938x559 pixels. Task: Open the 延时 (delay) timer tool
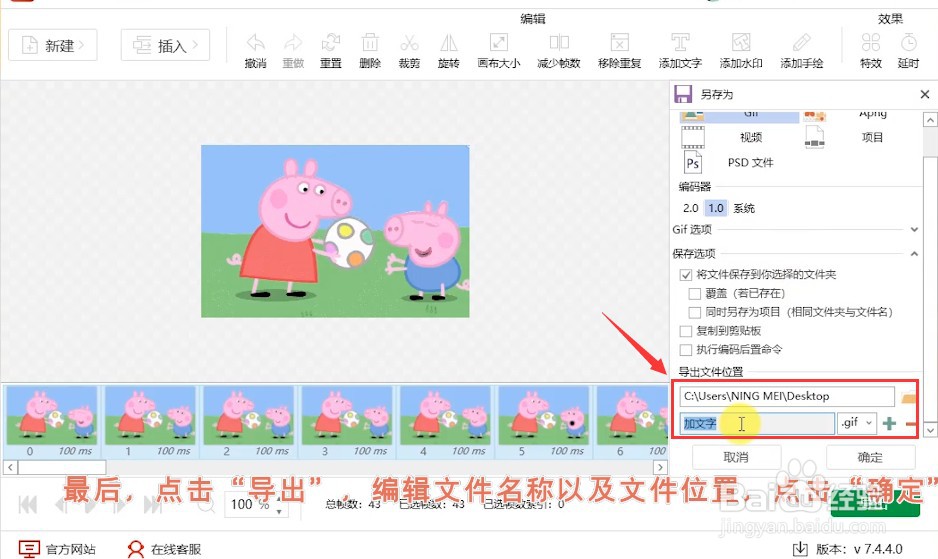(x=909, y=43)
